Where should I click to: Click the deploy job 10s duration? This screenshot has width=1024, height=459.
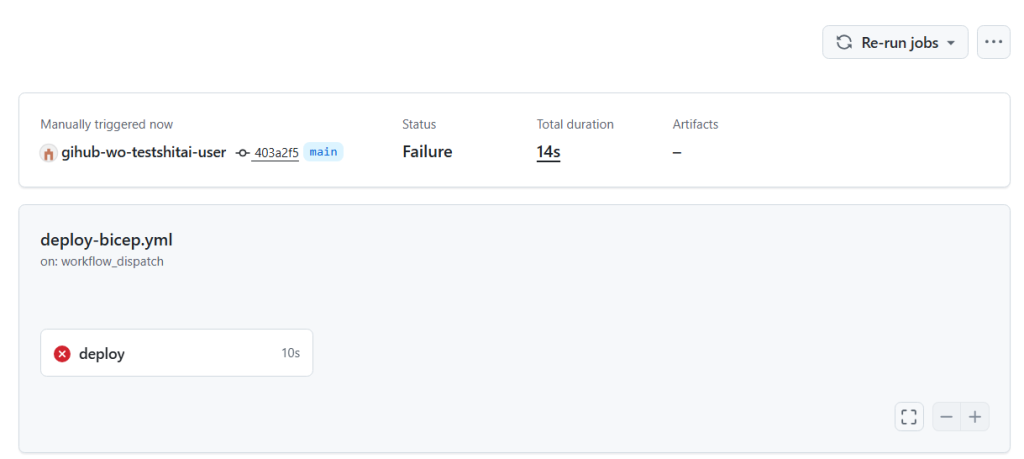[290, 353]
